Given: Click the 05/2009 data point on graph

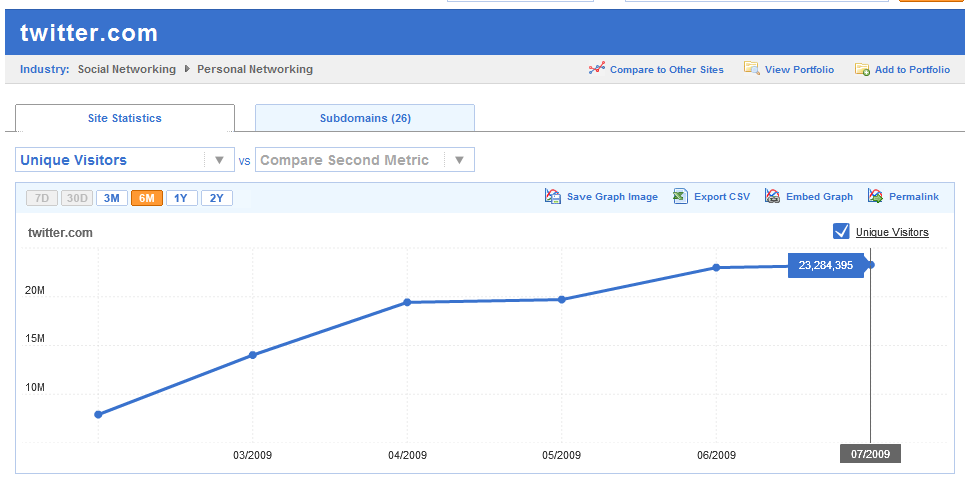Looking at the screenshot, I should (562, 299).
